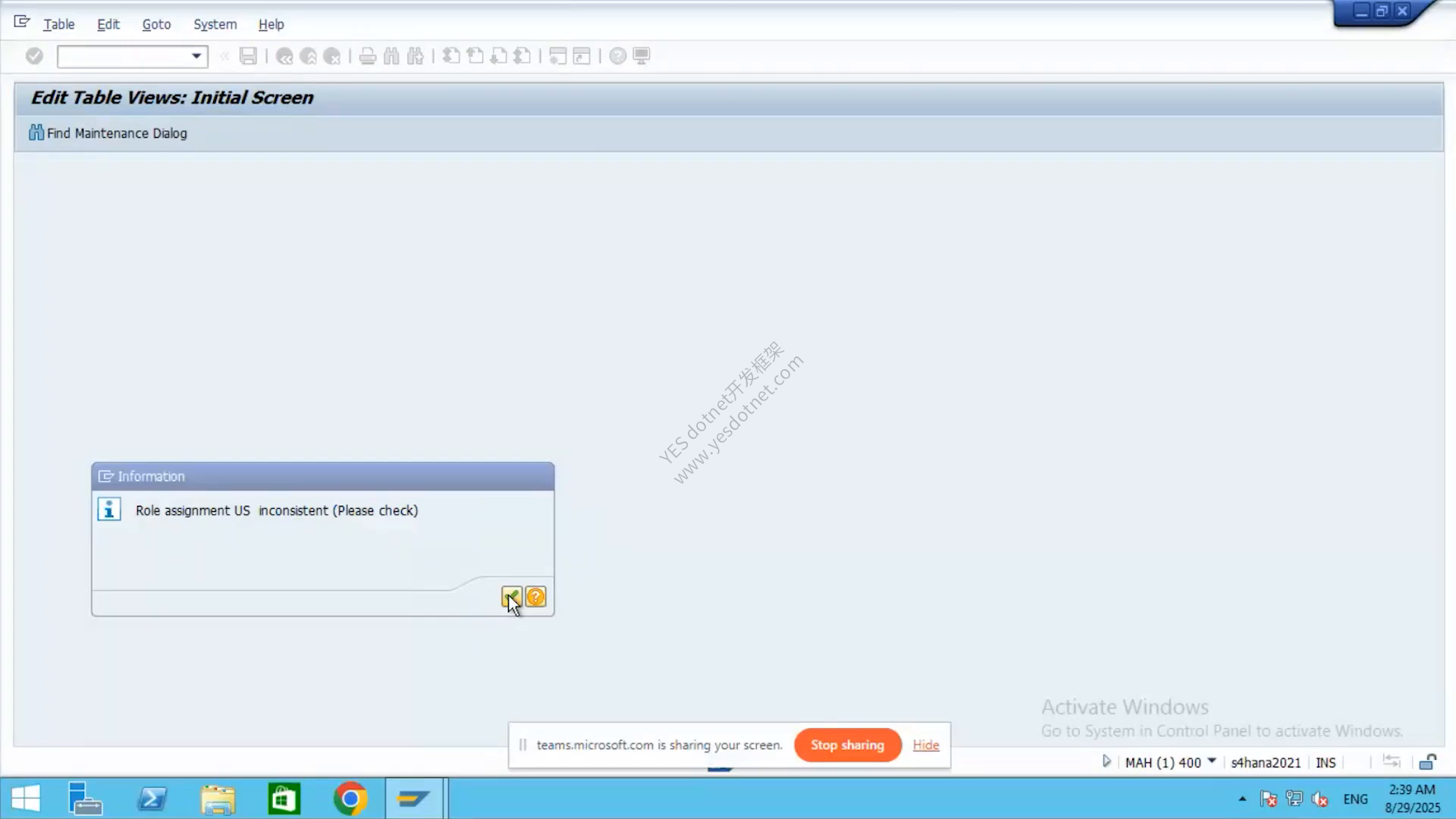
Task: Expand the command field dropdown arrow
Action: tap(196, 56)
